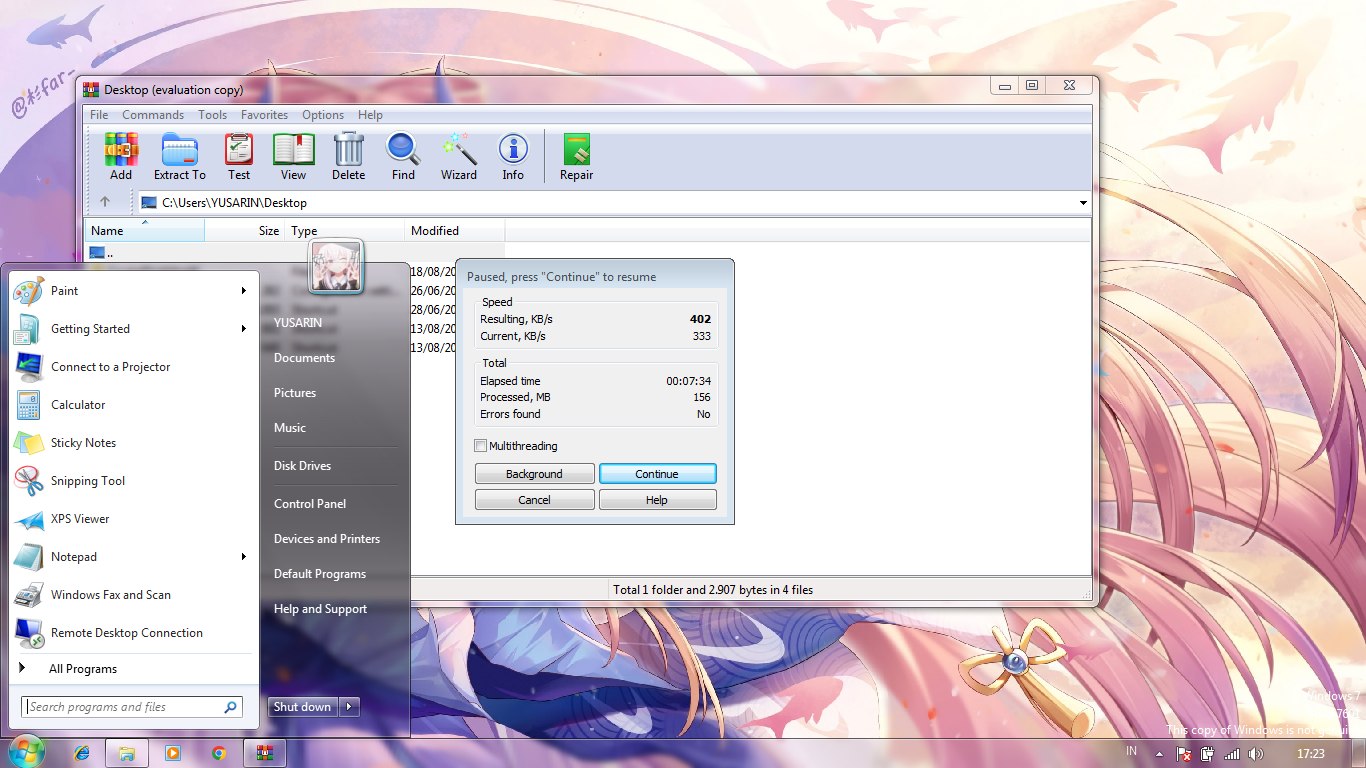Click the power plug tray icon
Screen dimensions: 1366x768
point(1208,754)
